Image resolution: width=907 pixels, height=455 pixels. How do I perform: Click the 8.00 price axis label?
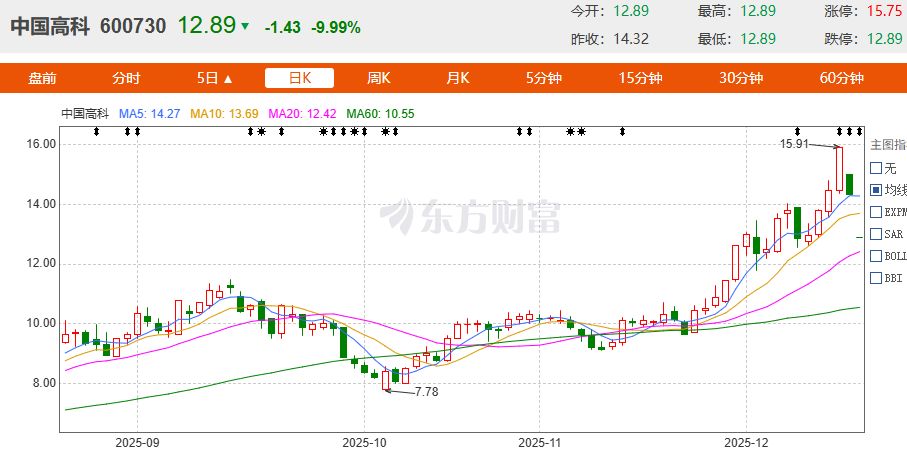click(x=44, y=383)
